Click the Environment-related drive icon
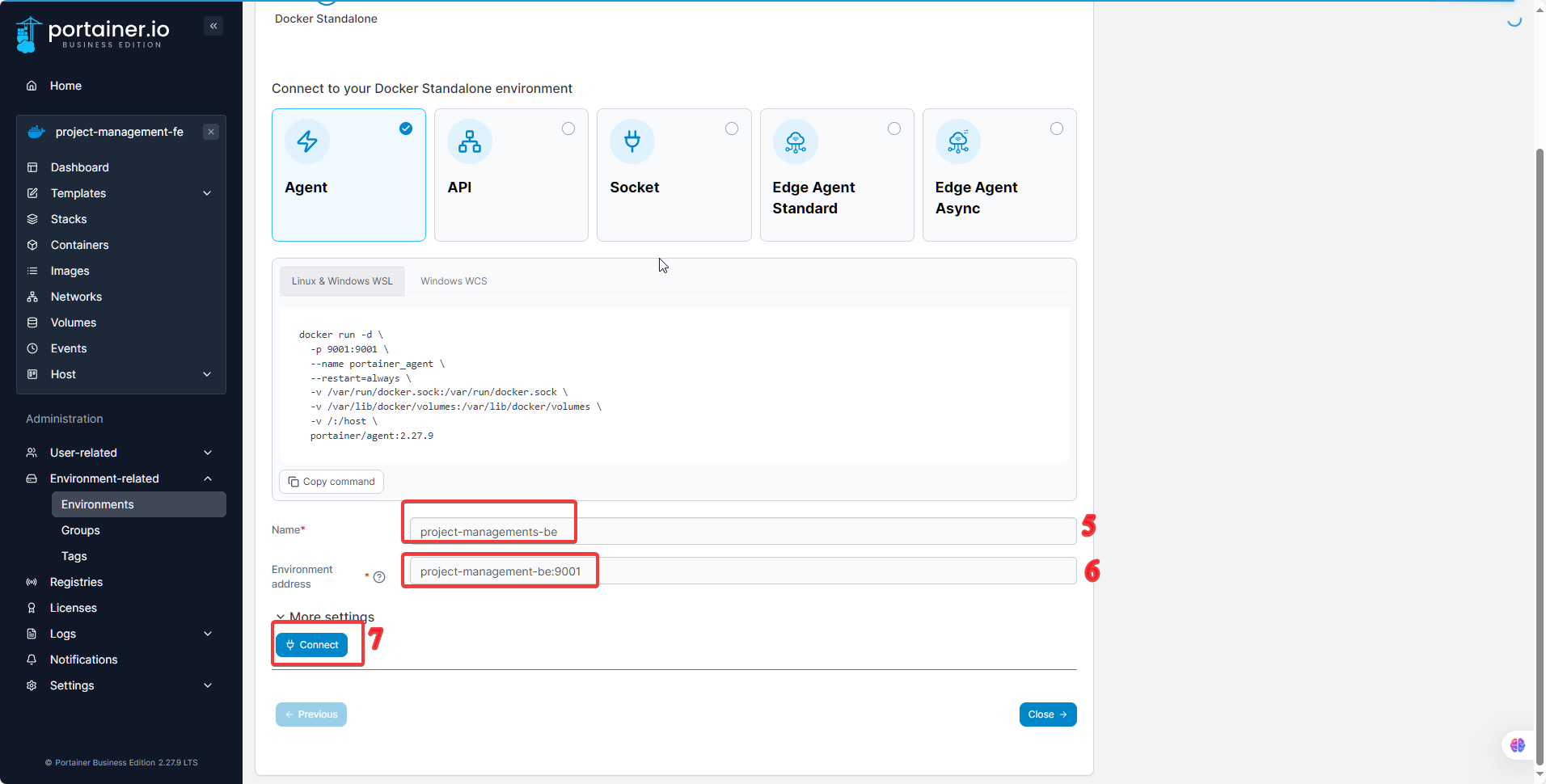The width and height of the screenshot is (1546, 784). click(32, 478)
